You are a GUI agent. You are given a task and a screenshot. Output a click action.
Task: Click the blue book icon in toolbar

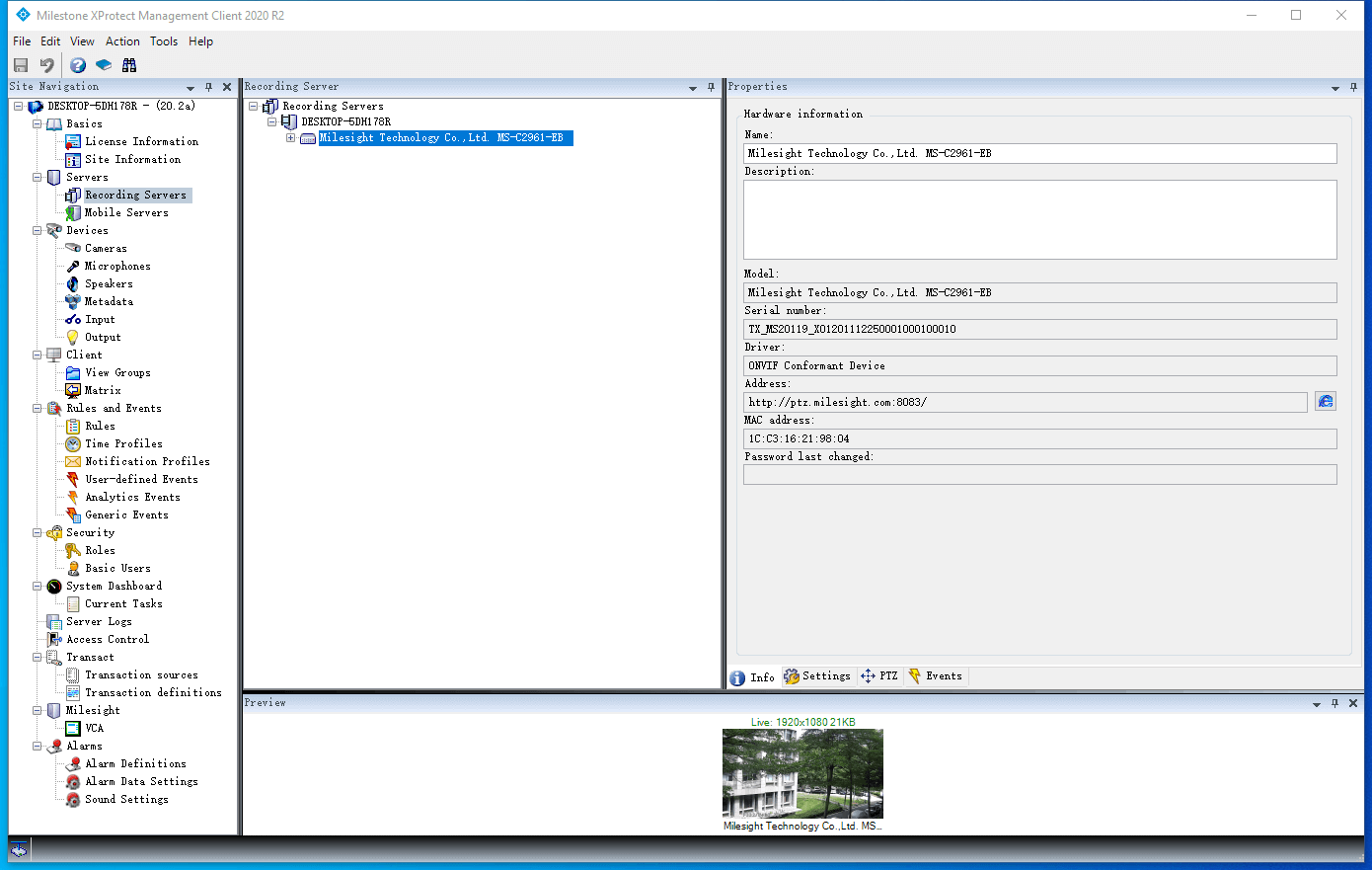click(104, 65)
